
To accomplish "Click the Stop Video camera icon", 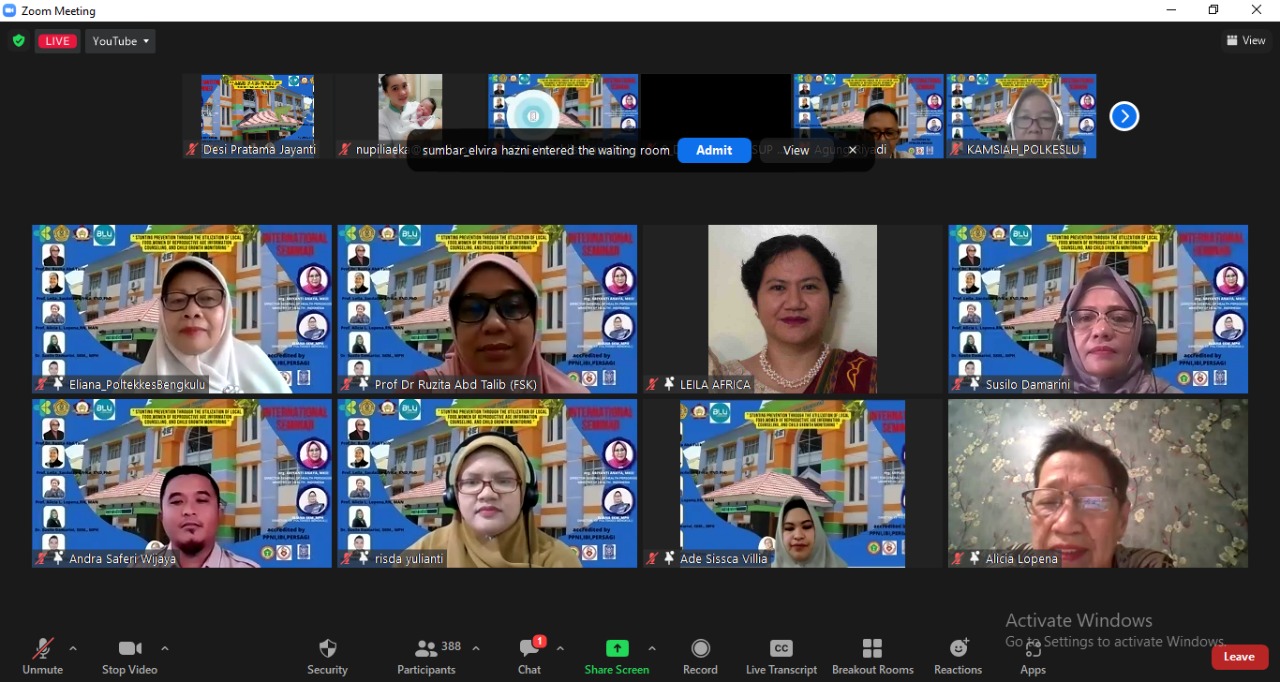I will (130, 648).
